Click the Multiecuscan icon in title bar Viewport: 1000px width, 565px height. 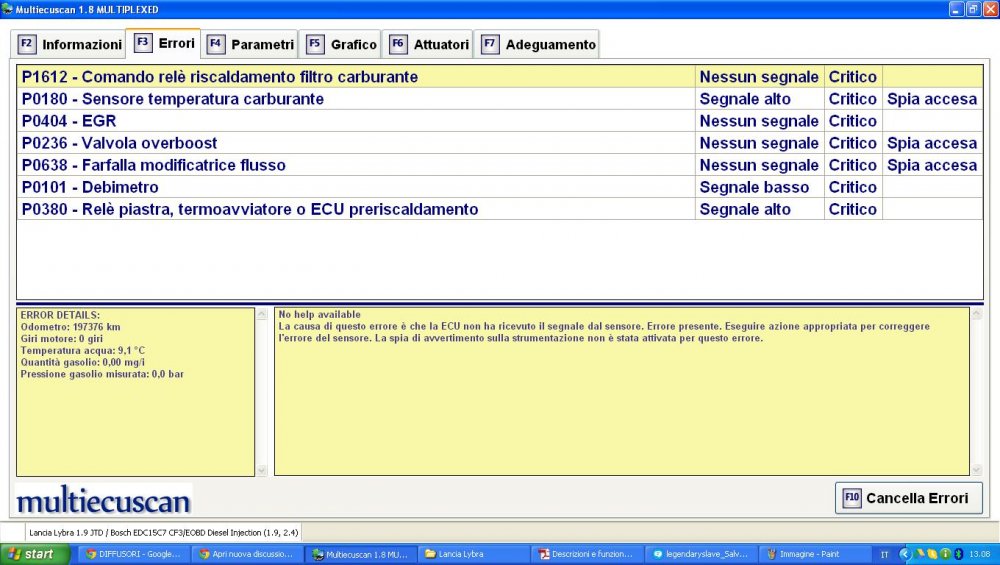tap(8, 8)
